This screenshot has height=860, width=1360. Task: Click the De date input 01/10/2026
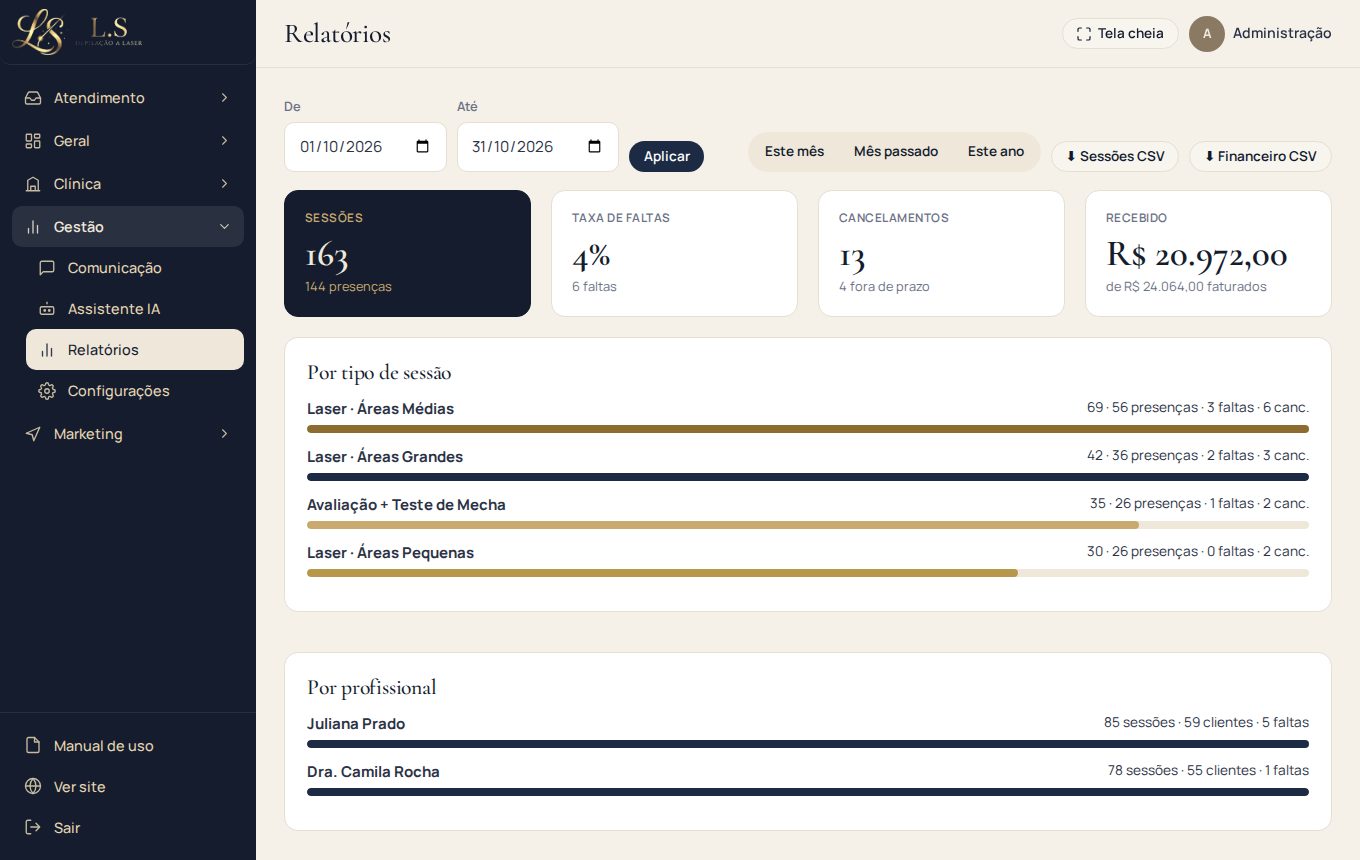click(365, 147)
